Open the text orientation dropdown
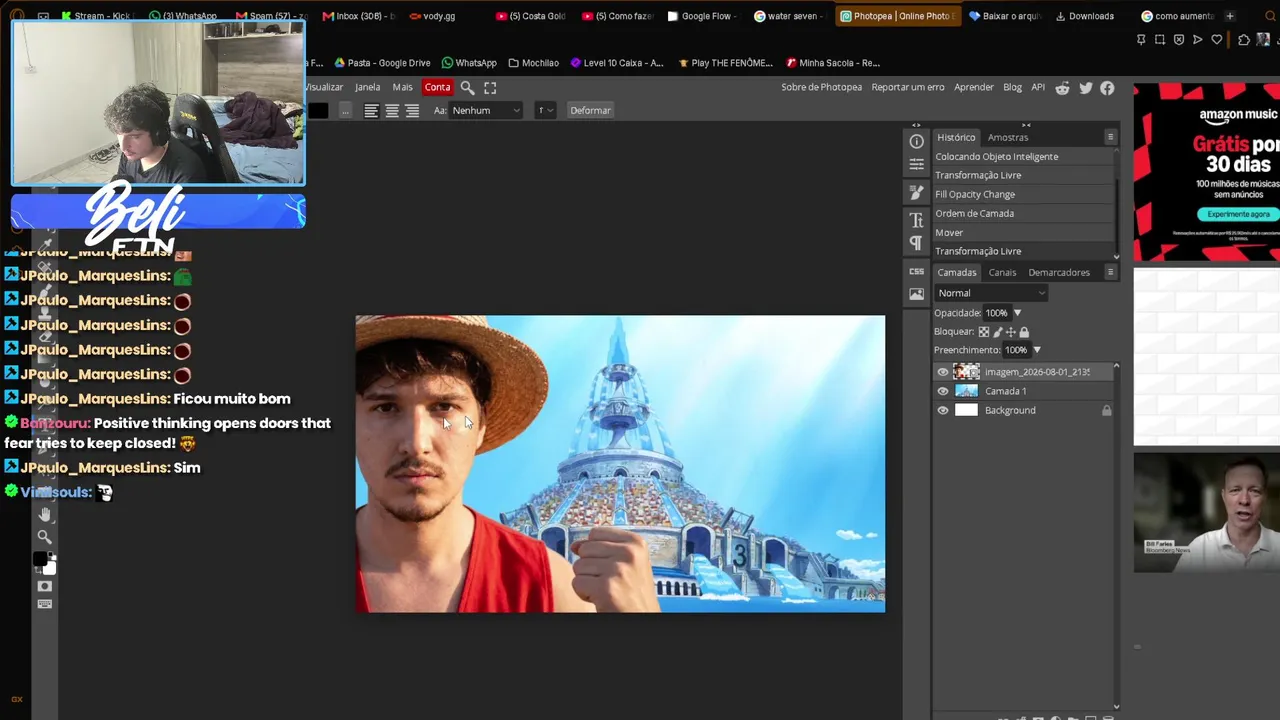 [x=545, y=111]
